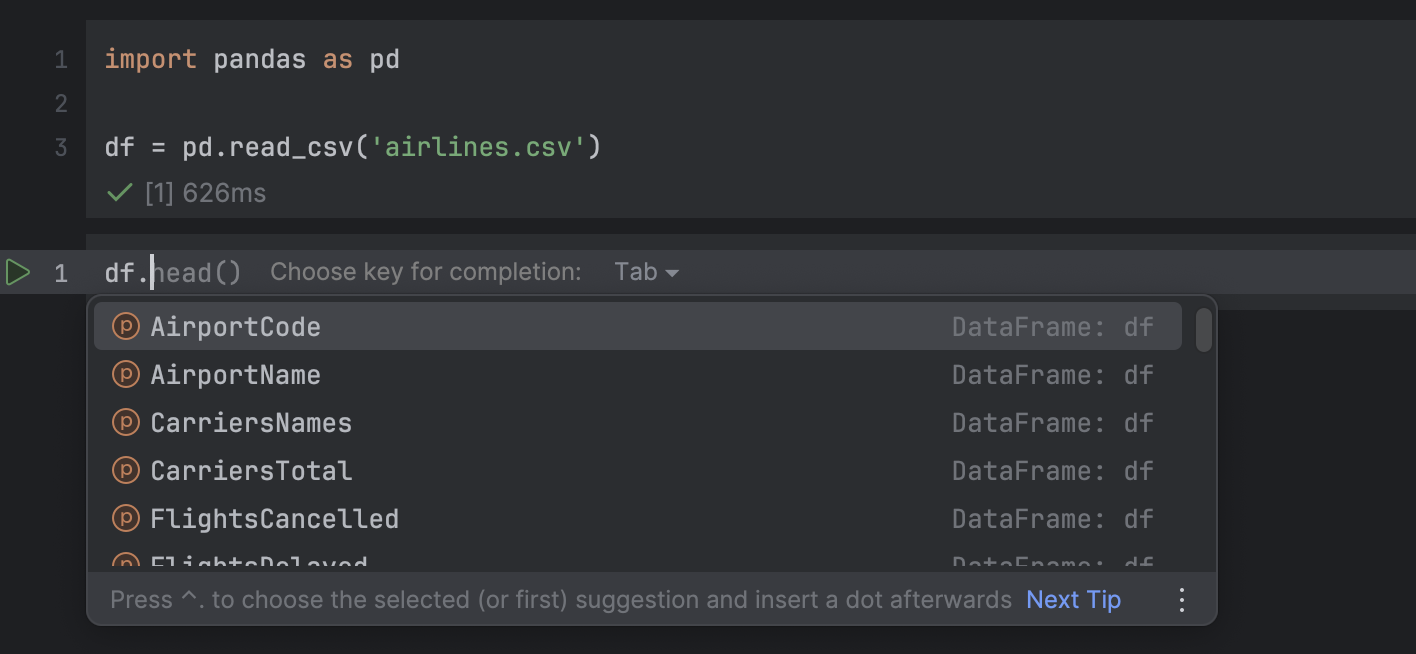Click the Next Tip link
1416x654 pixels.
click(1072, 599)
